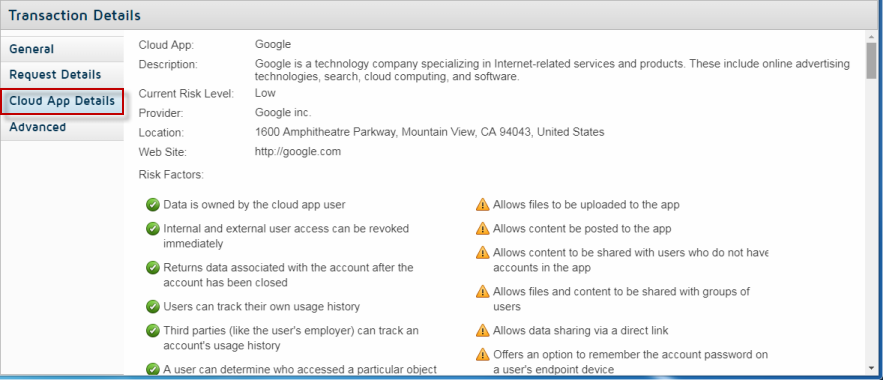Click 'Allows content be posted to the app' text

(x=582, y=229)
